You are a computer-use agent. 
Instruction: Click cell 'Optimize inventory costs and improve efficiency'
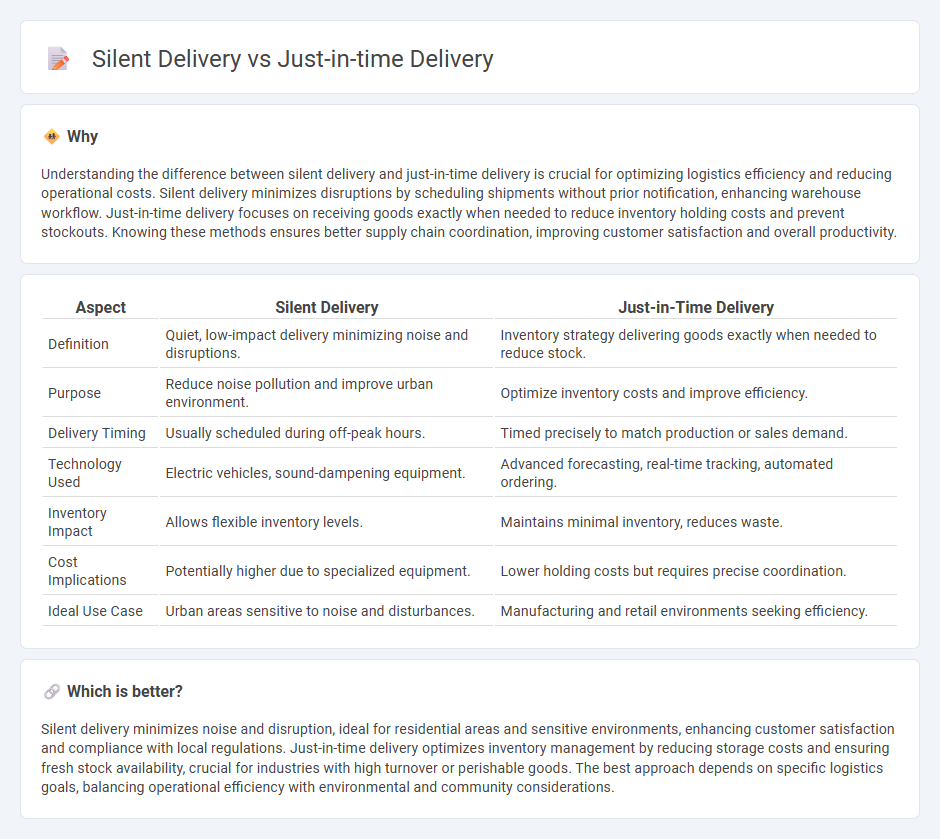pyautogui.click(x=696, y=393)
